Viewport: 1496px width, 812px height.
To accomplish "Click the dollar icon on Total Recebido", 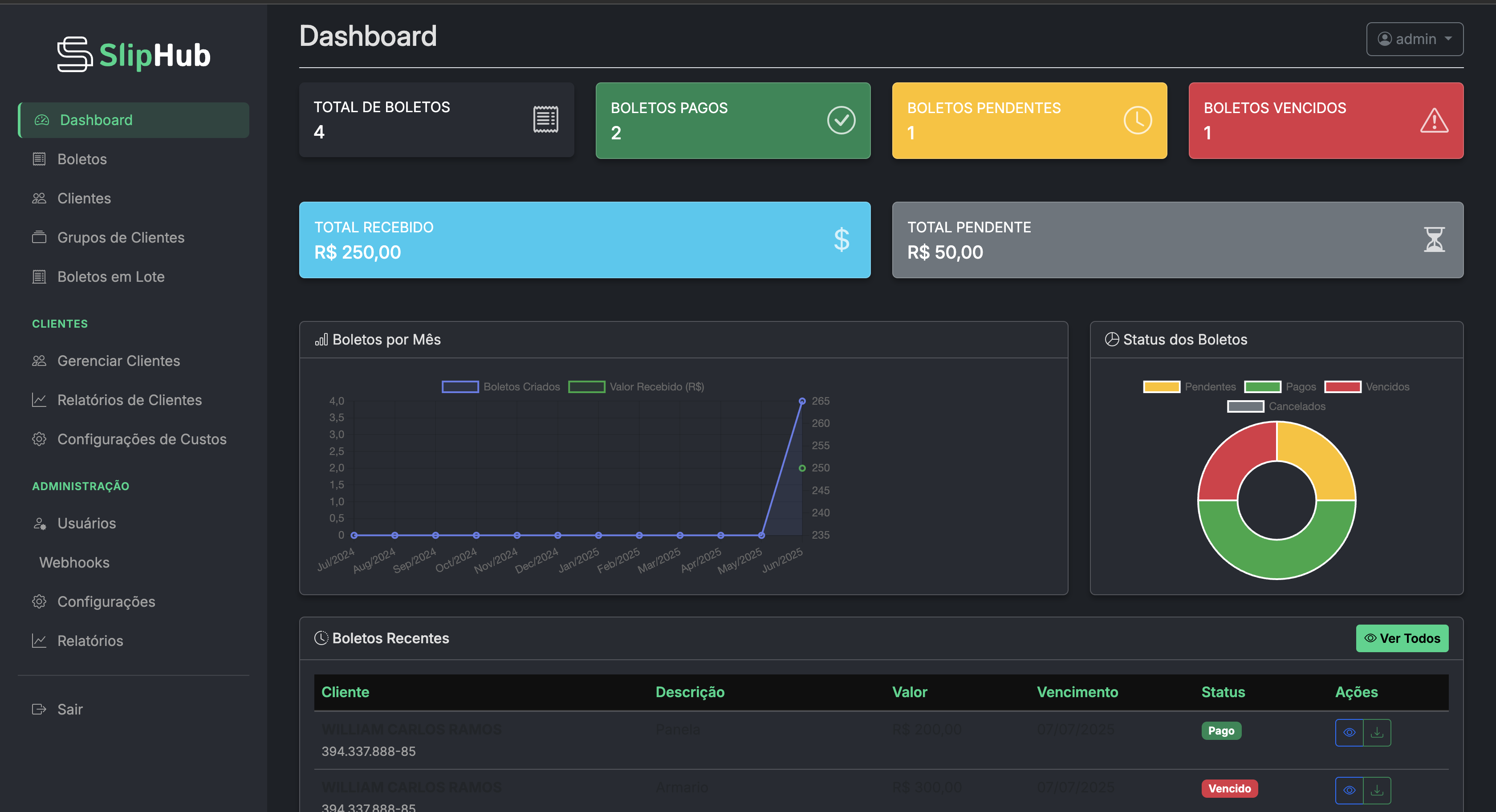I will [841, 240].
